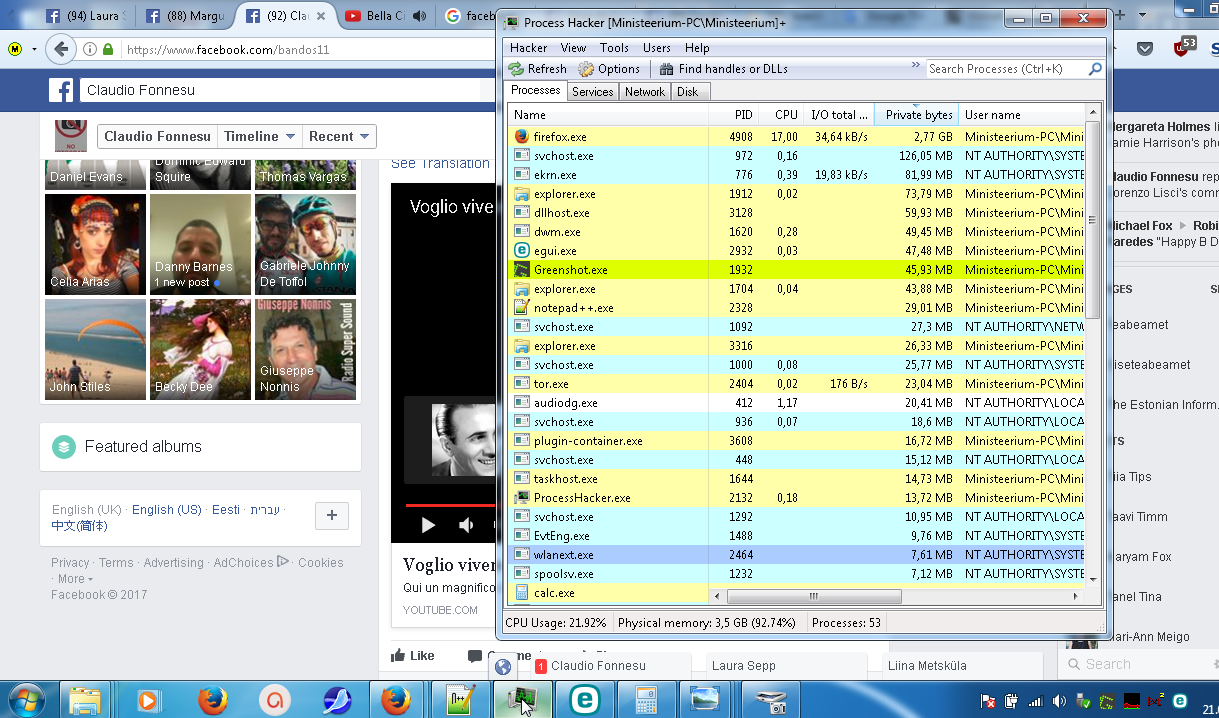Open the View menu
This screenshot has height=718, width=1219.
tap(574, 48)
